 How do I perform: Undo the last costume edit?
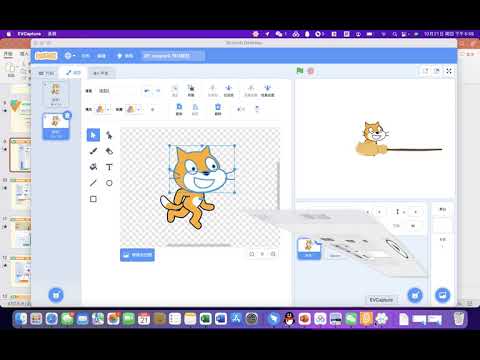click(147, 91)
